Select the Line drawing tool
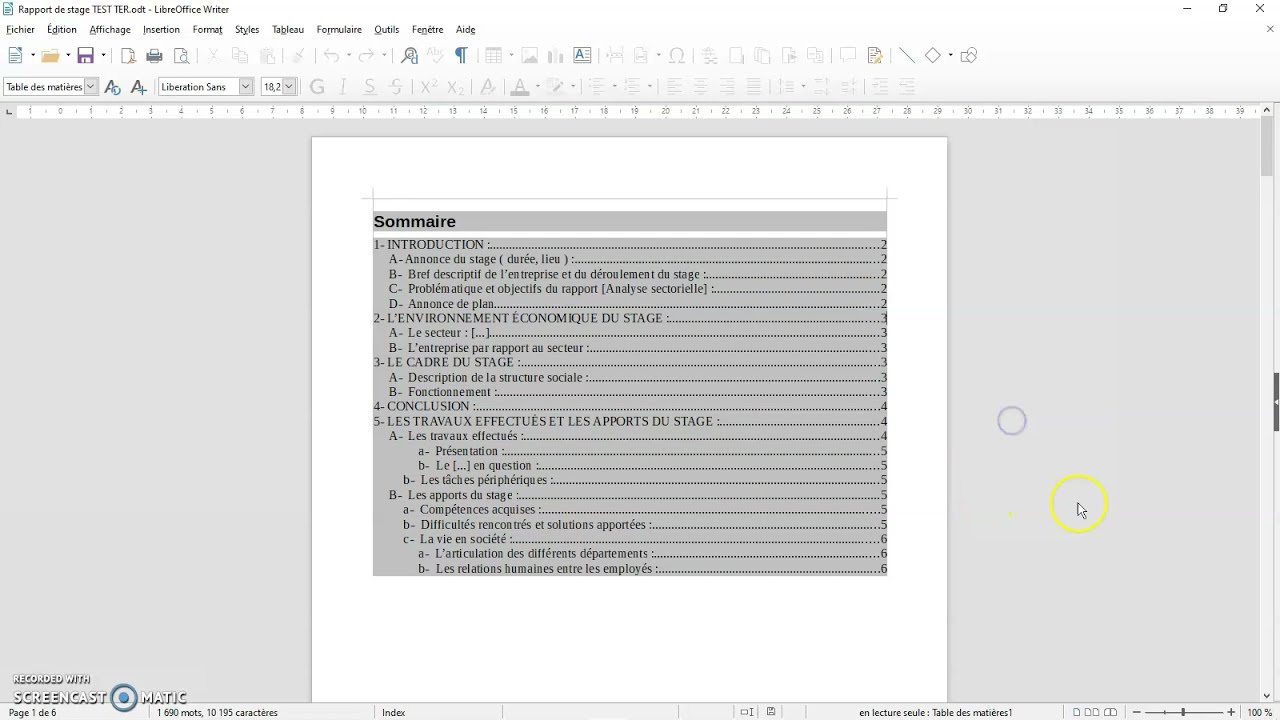The height and width of the screenshot is (720, 1280). pyautogui.click(x=906, y=56)
